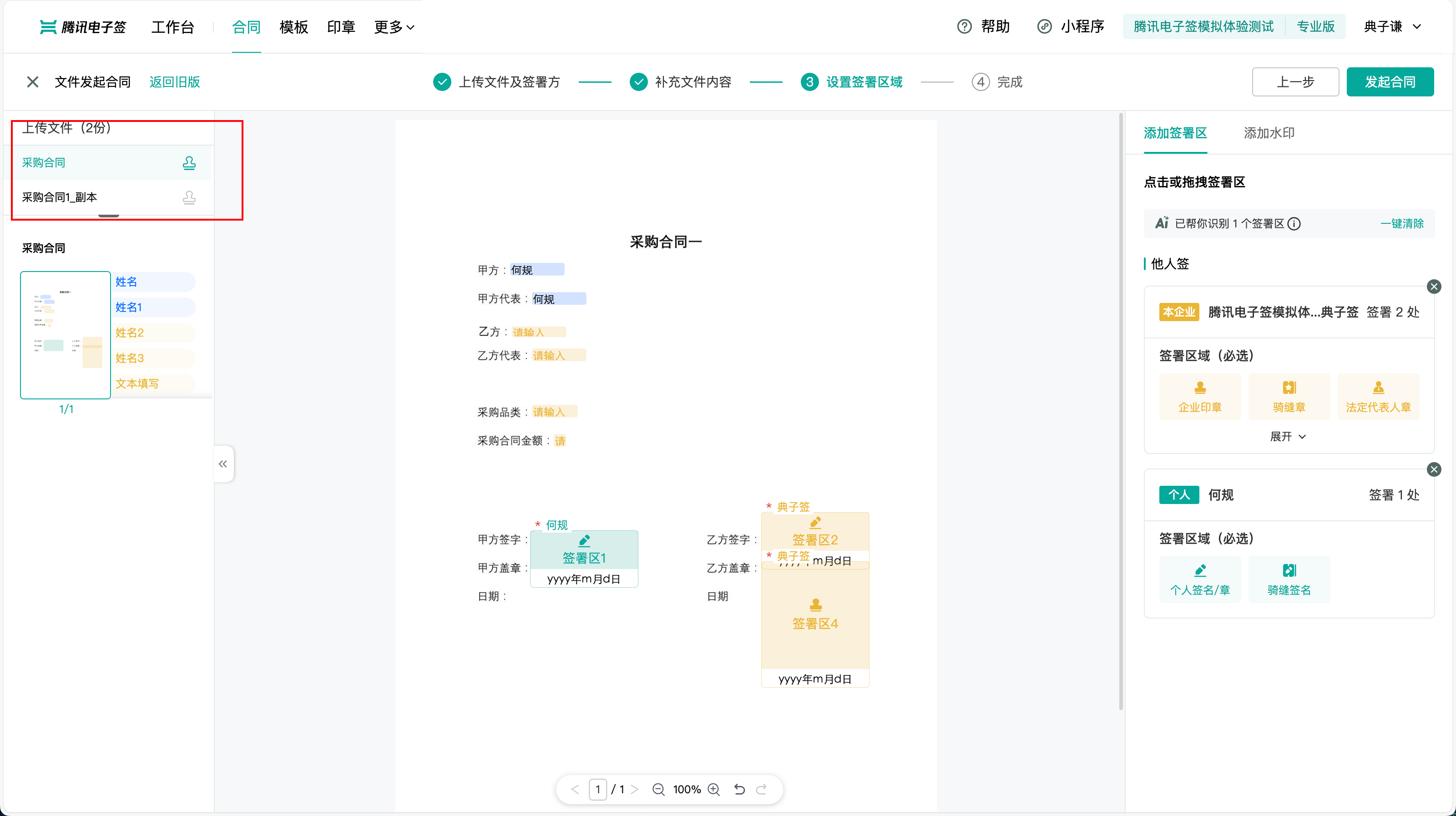Switch to 添加签署区 tab
This screenshot has height=816, width=1456.
click(1176, 133)
